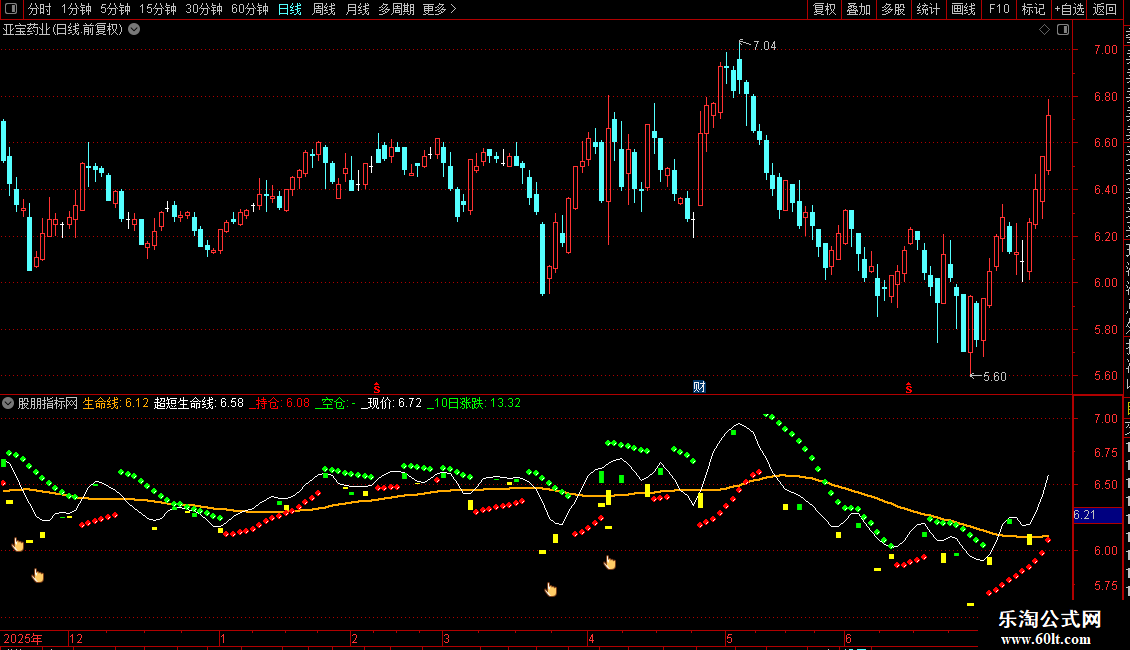Select the 日线 daily period
The height and width of the screenshot is (650, 1130).
(290, 9)
